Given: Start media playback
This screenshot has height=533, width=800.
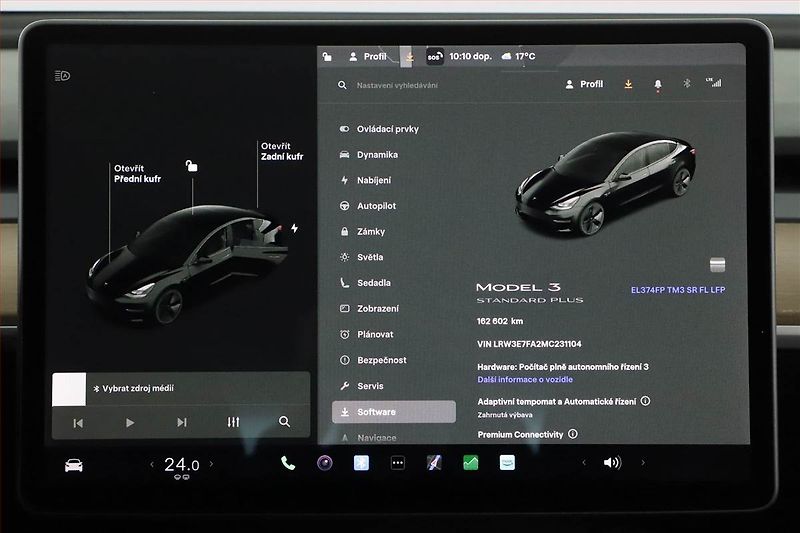Looking at the screenshot, I should [130, 422].
